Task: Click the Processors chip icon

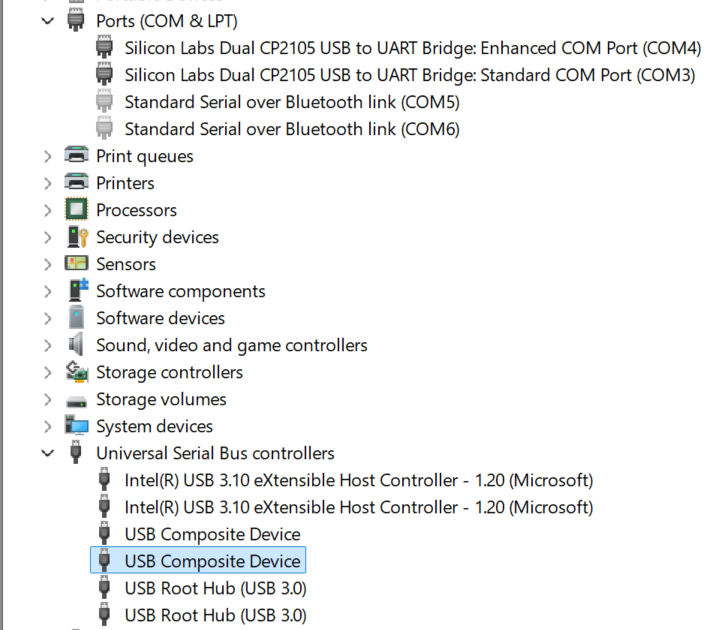Action: pyautogui.click(x=76, y=210)
